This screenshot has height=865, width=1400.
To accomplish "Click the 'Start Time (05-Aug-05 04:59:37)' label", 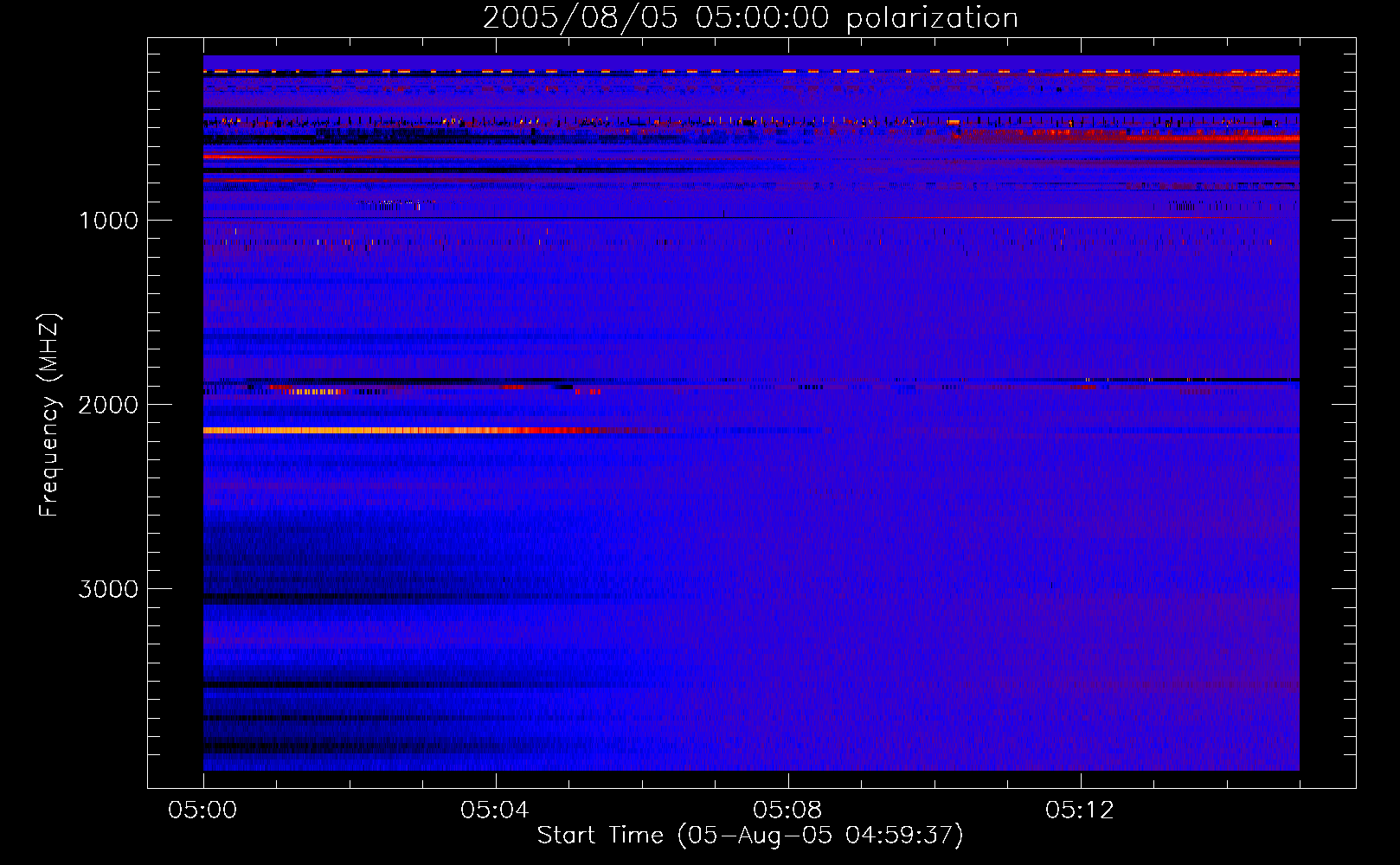I will [750, 836].
